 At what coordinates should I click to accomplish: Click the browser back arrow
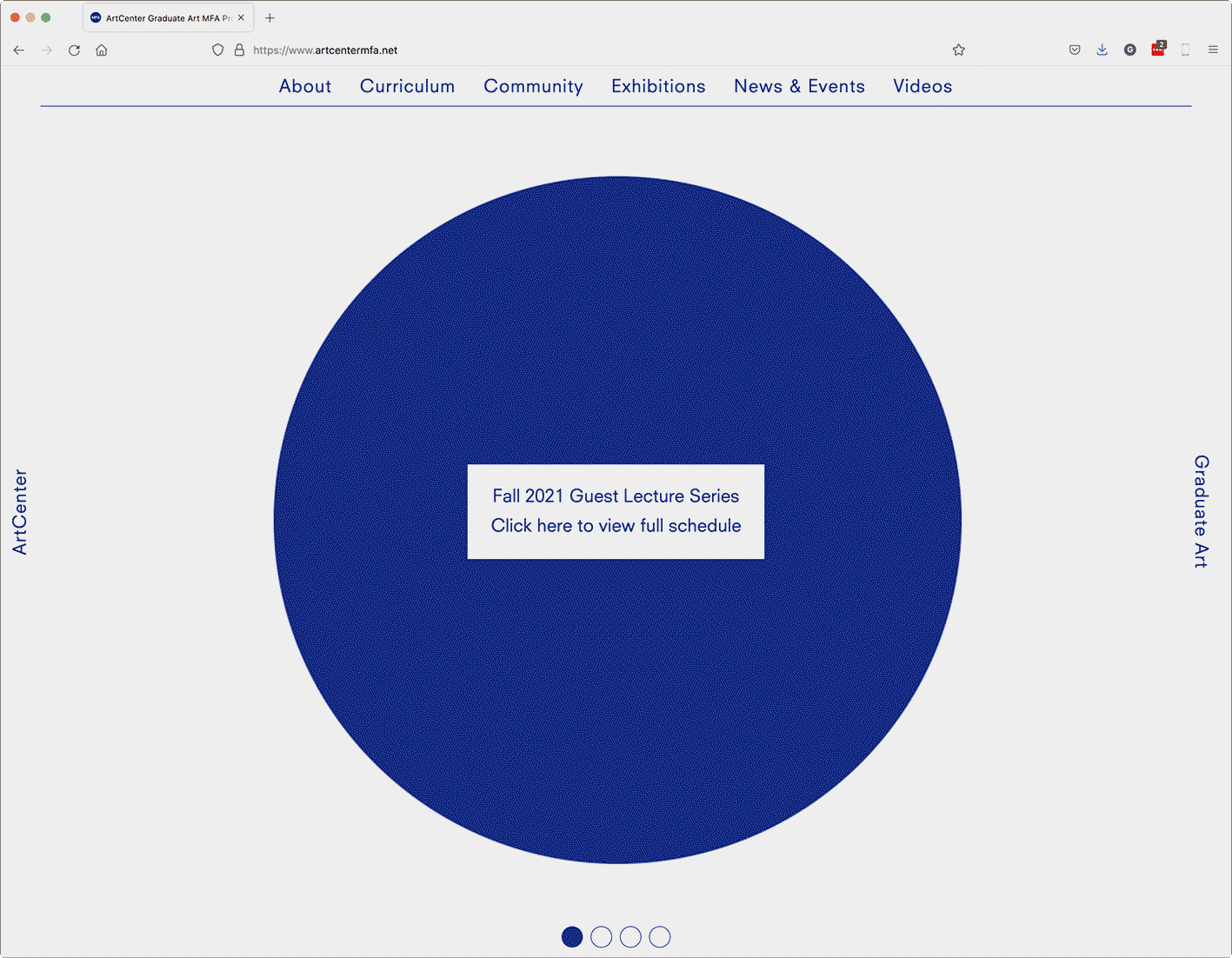19,50
